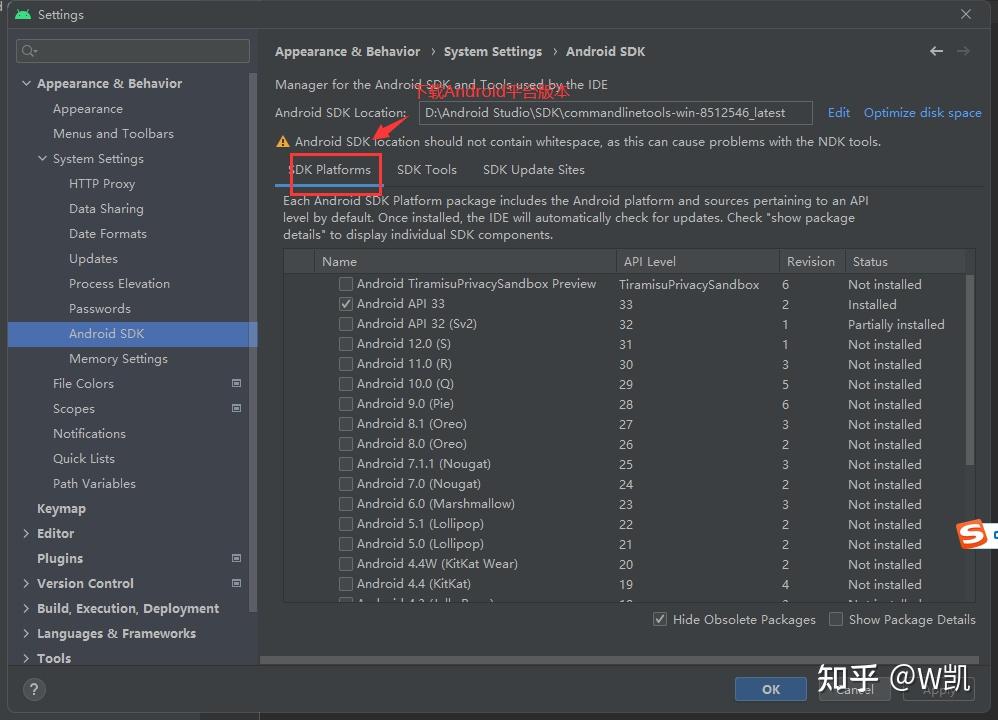Click the Android SDK warning triangle icon
The width and height of the screenshot is (998, 720).
click(x=281, y=141)
